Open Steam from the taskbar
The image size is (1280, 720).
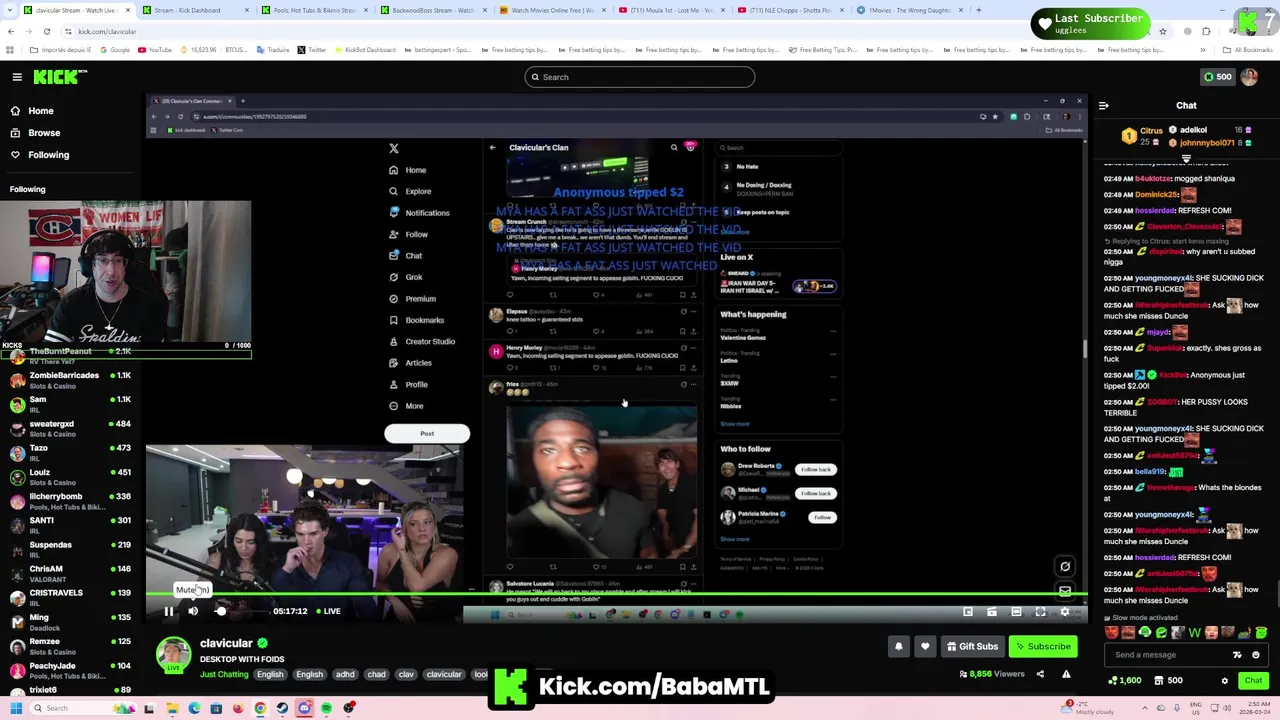click(282, 709)
